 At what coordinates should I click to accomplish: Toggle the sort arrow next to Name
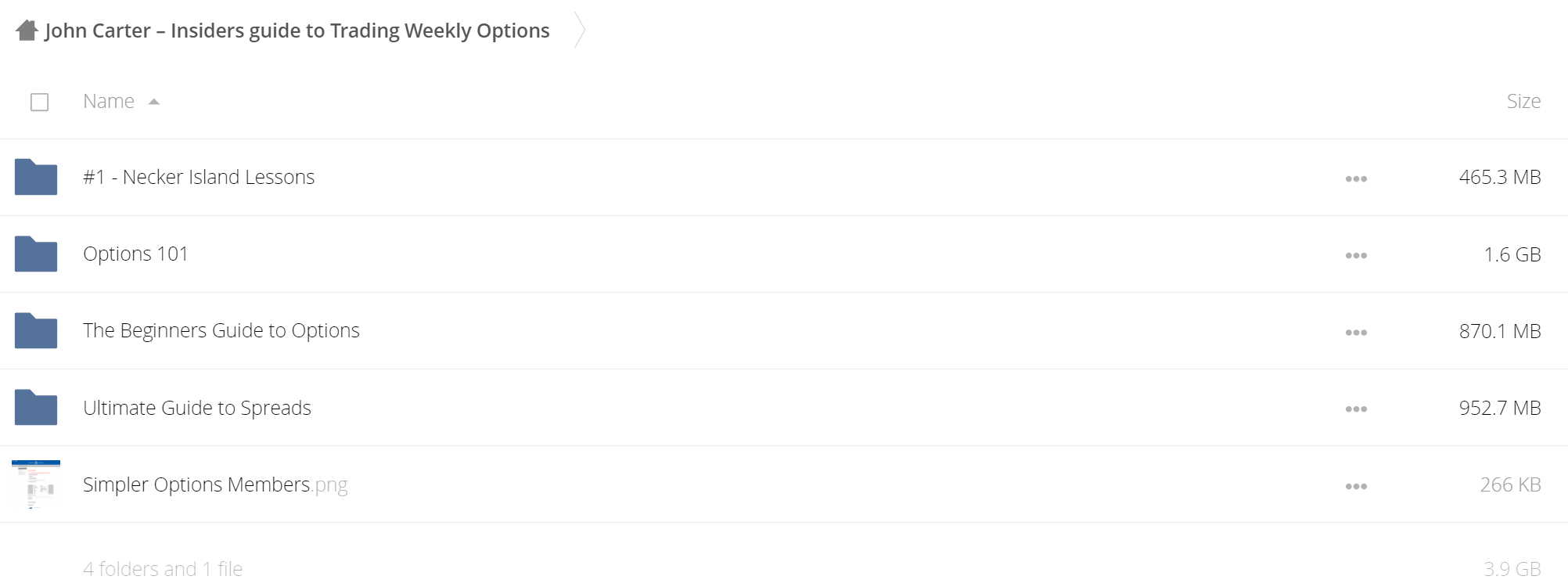[x=154, y=102]
